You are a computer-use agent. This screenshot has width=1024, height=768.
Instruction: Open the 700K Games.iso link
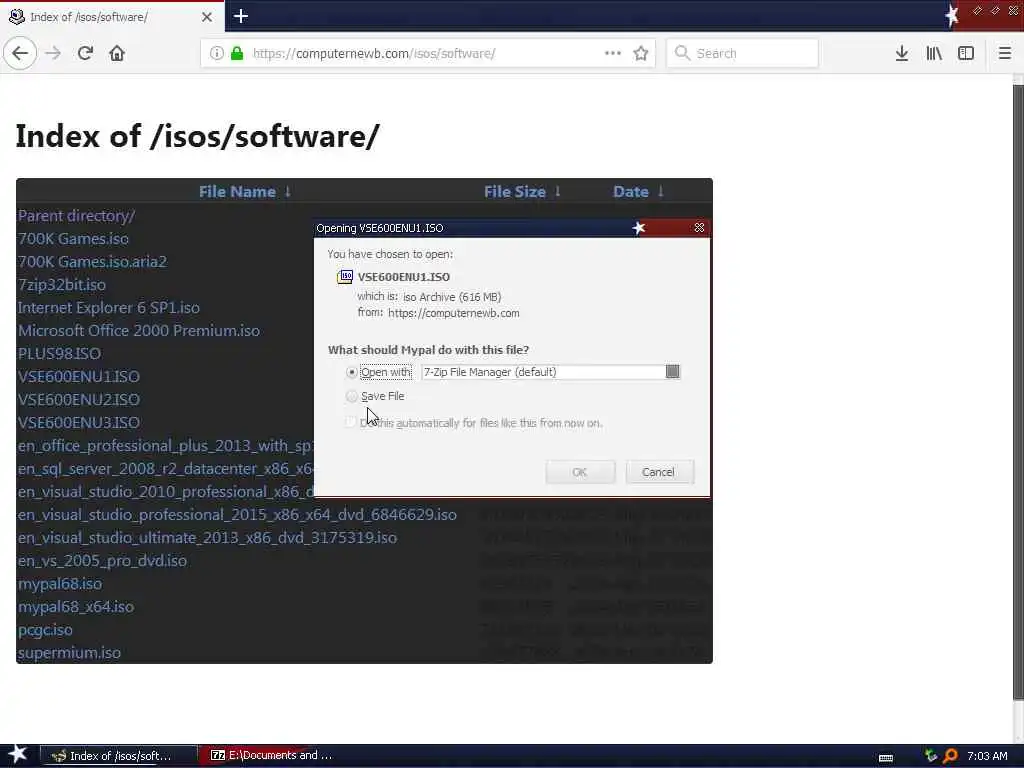73,238
